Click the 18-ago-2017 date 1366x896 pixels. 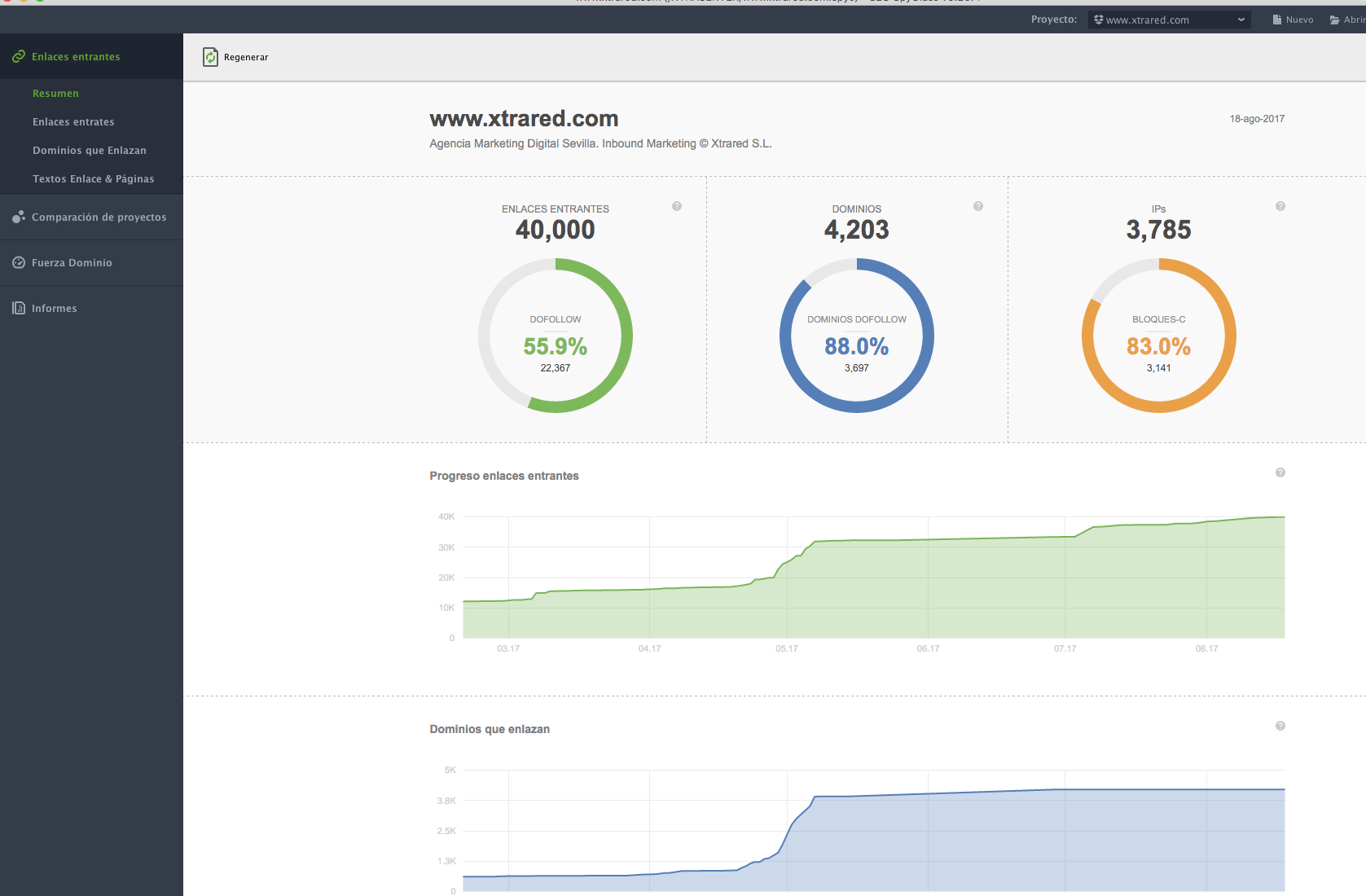(1257, 119)
